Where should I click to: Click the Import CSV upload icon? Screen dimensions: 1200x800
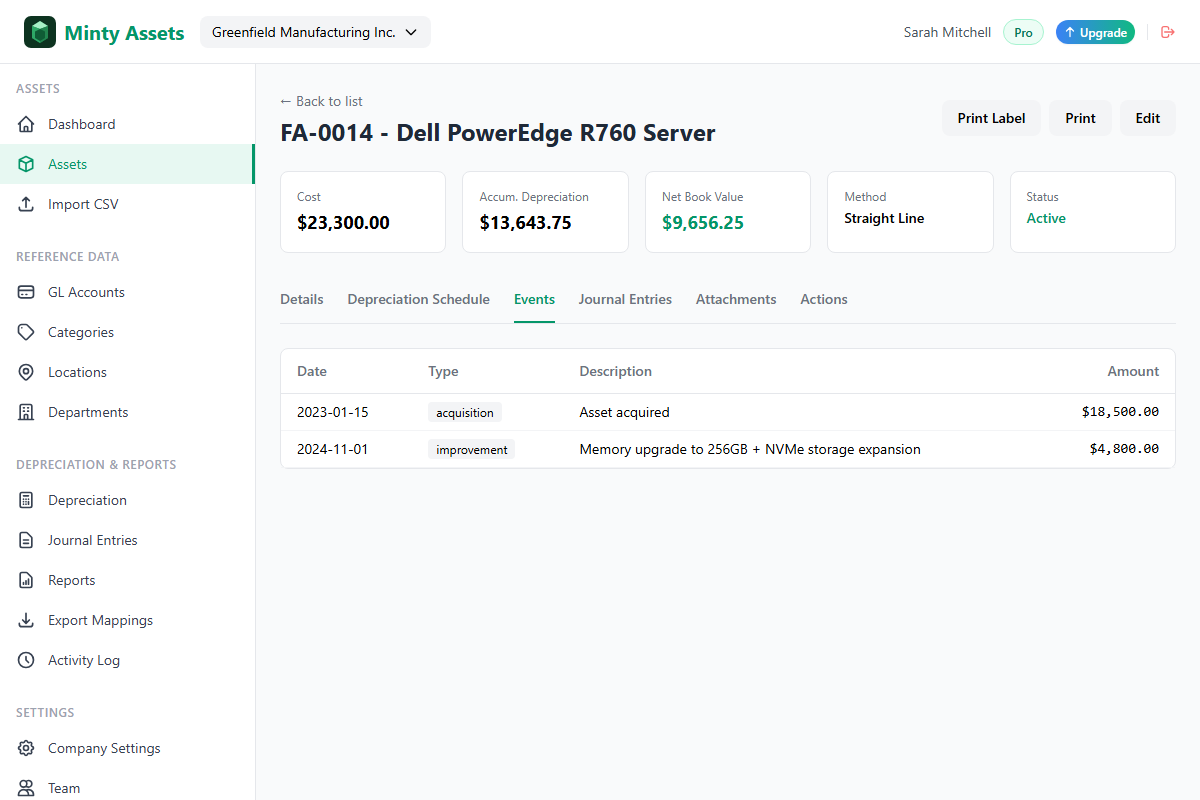tap(26, 204)
